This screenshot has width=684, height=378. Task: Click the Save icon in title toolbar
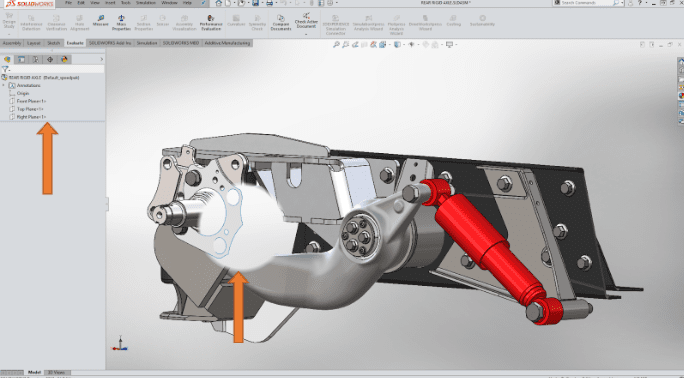tap(256, 3)
